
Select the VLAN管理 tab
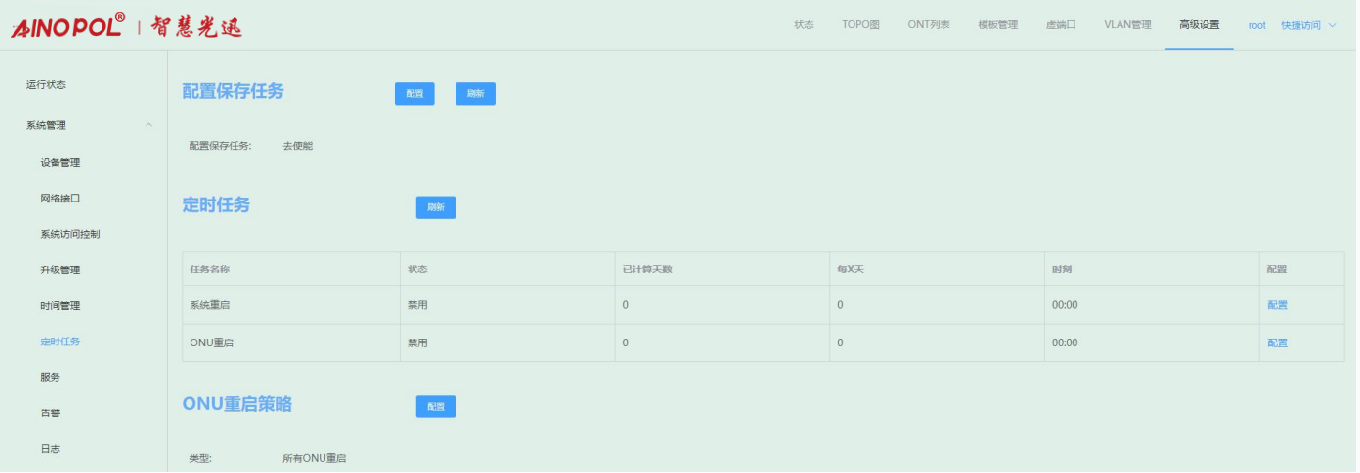coord(1127,25)
